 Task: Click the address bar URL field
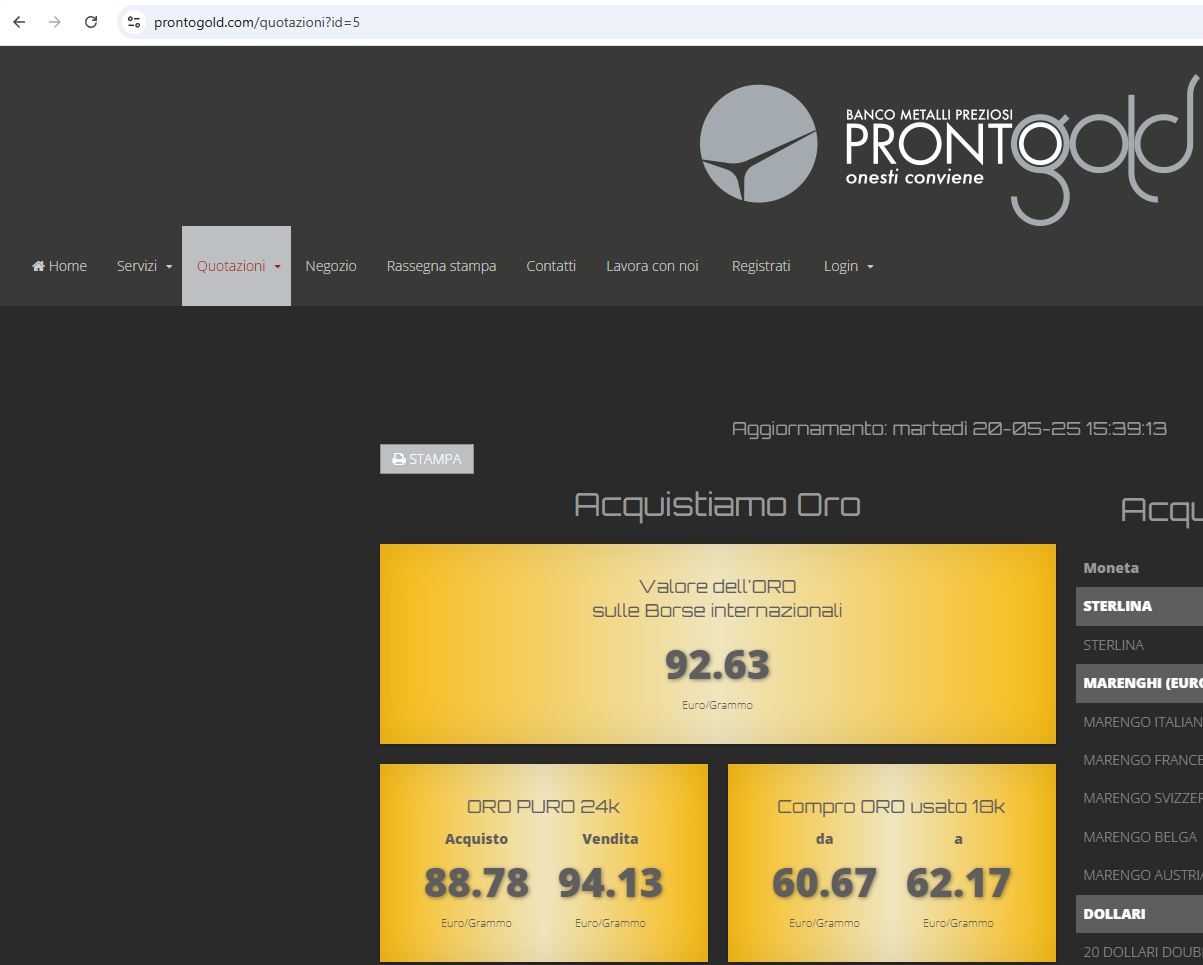point(600,22)
